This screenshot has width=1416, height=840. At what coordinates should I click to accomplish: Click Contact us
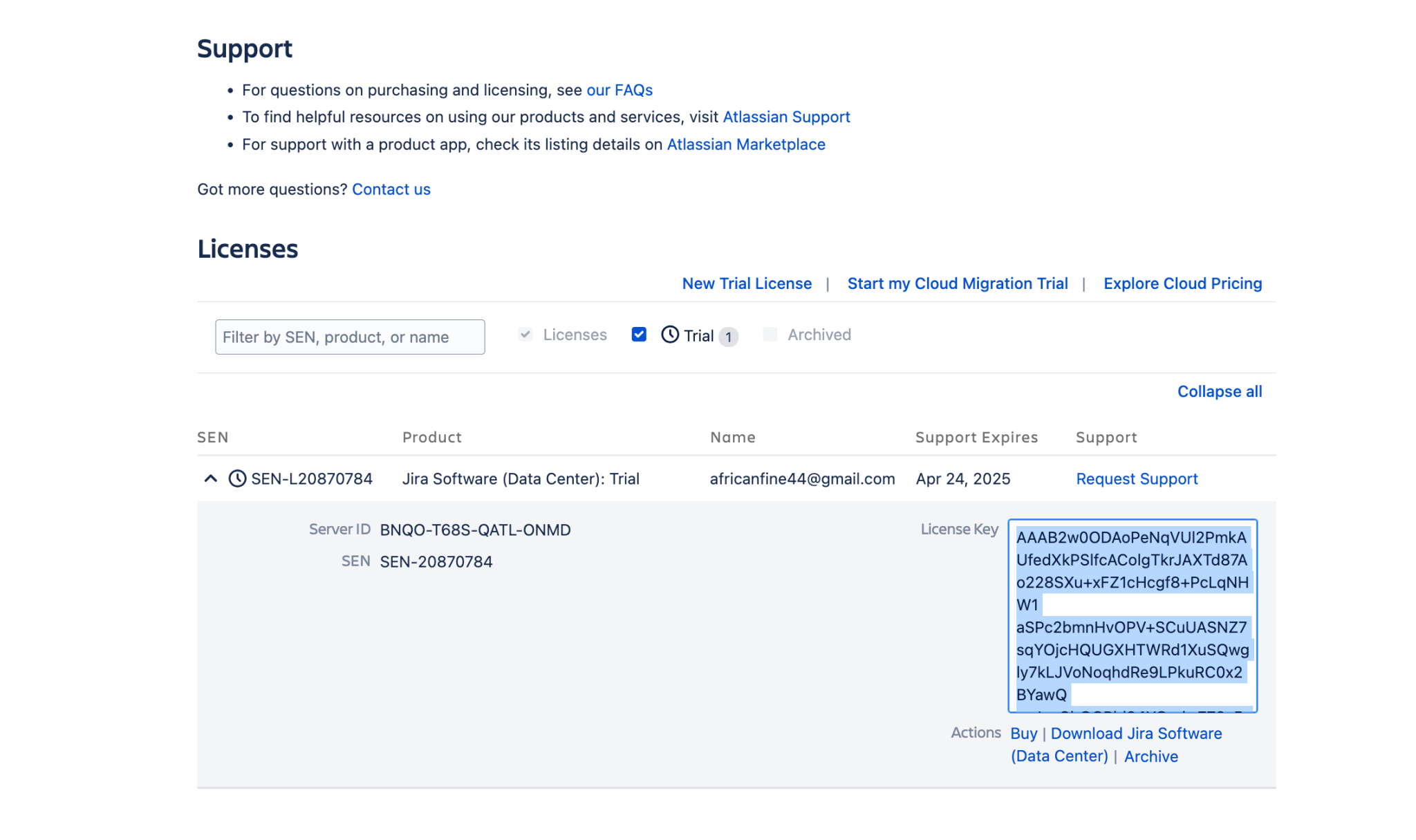click(391, 189)
